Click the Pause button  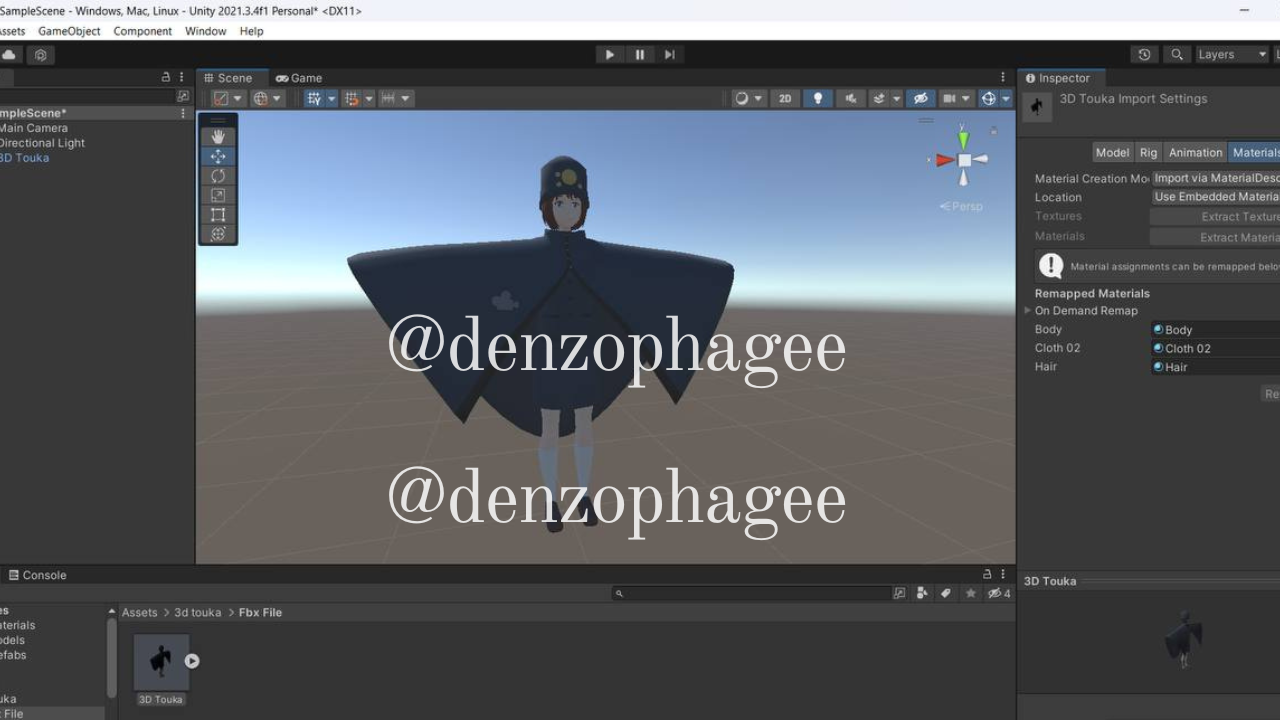pos(640,54)
